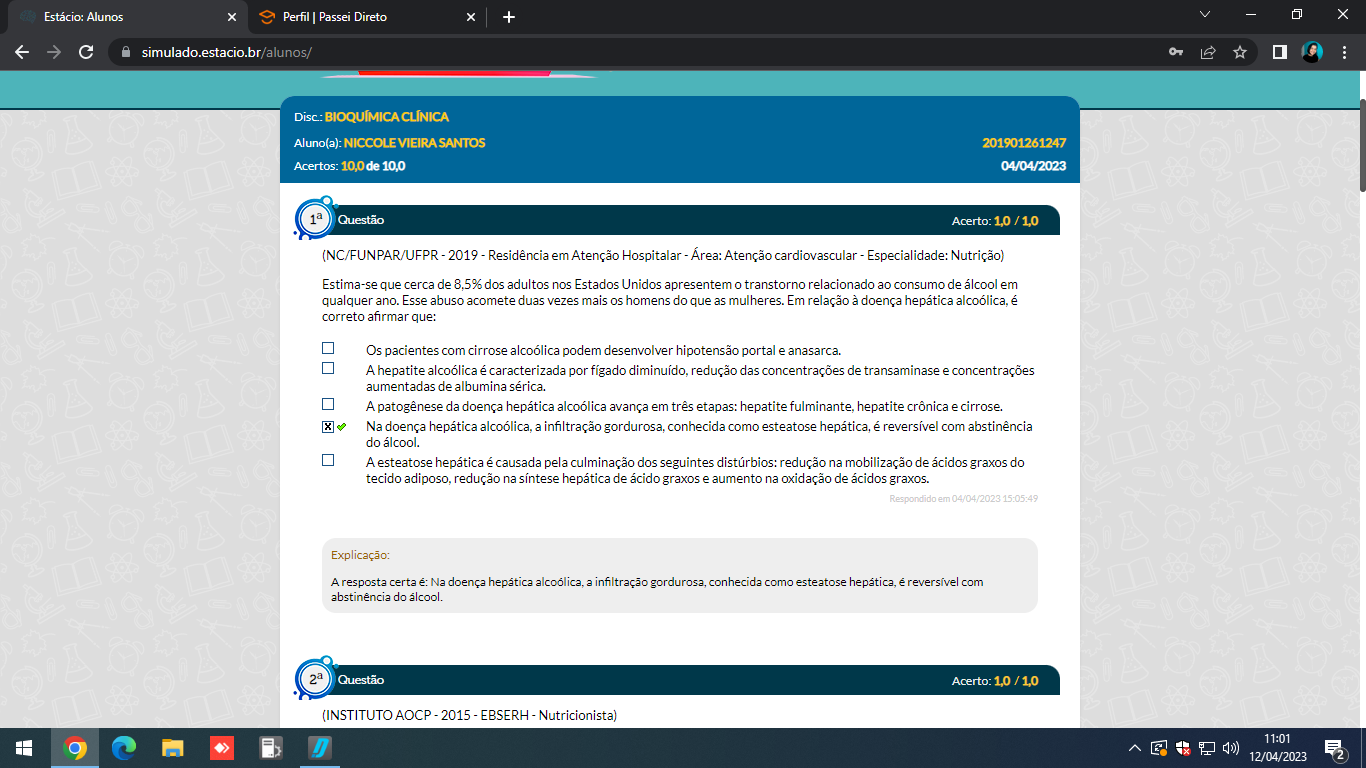Click the saved passwords key icon
The width and height of the screenshot is (1366, 768).
coord(1176,52)
